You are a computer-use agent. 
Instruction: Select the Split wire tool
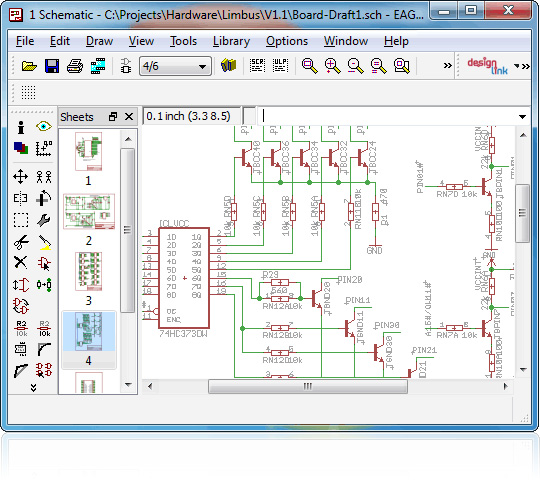pyautogui.click(x=21, y=371)
